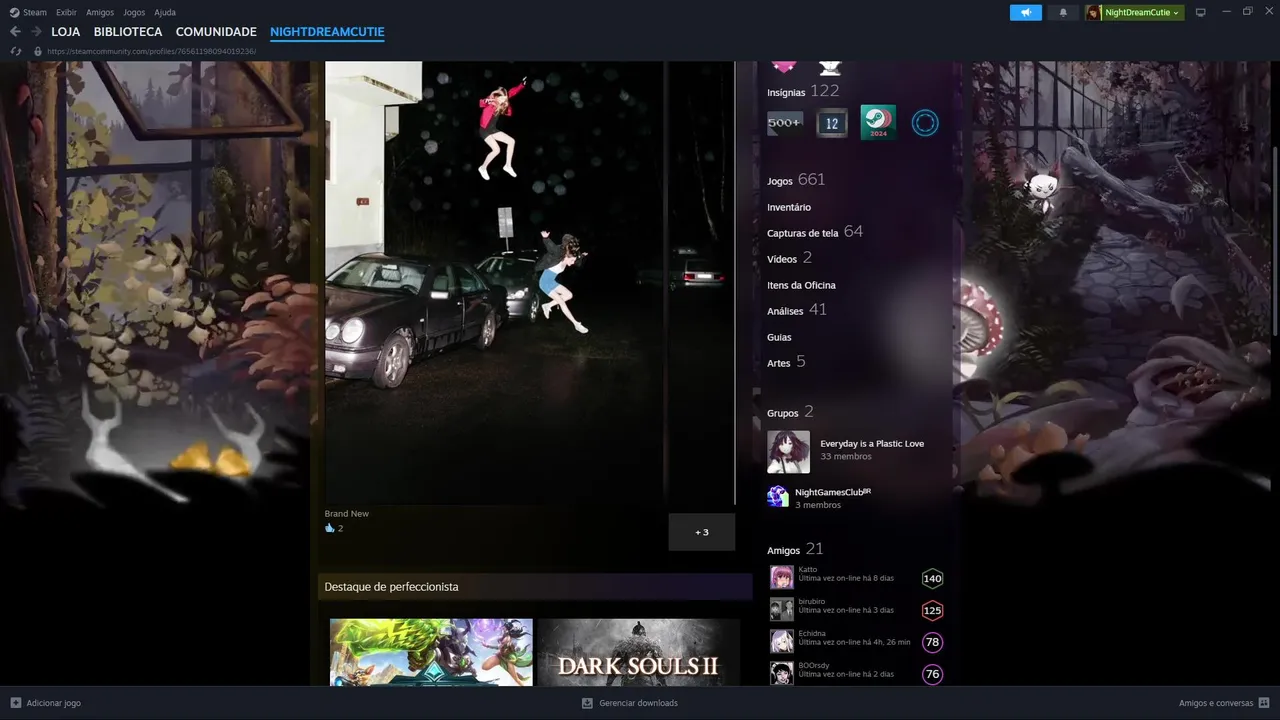This screenshot has height=720, width=1280.
Task: Open Itens da Oficina link
Action: pyautogui.click(x=801, y=285)
